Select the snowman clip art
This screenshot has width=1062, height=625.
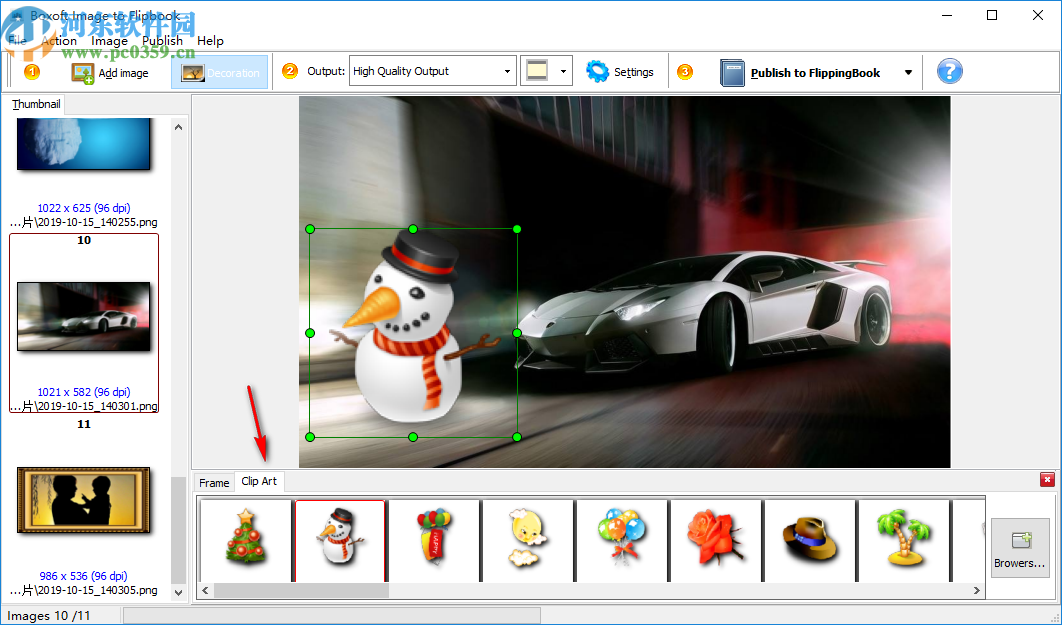[x=339, y=540]
